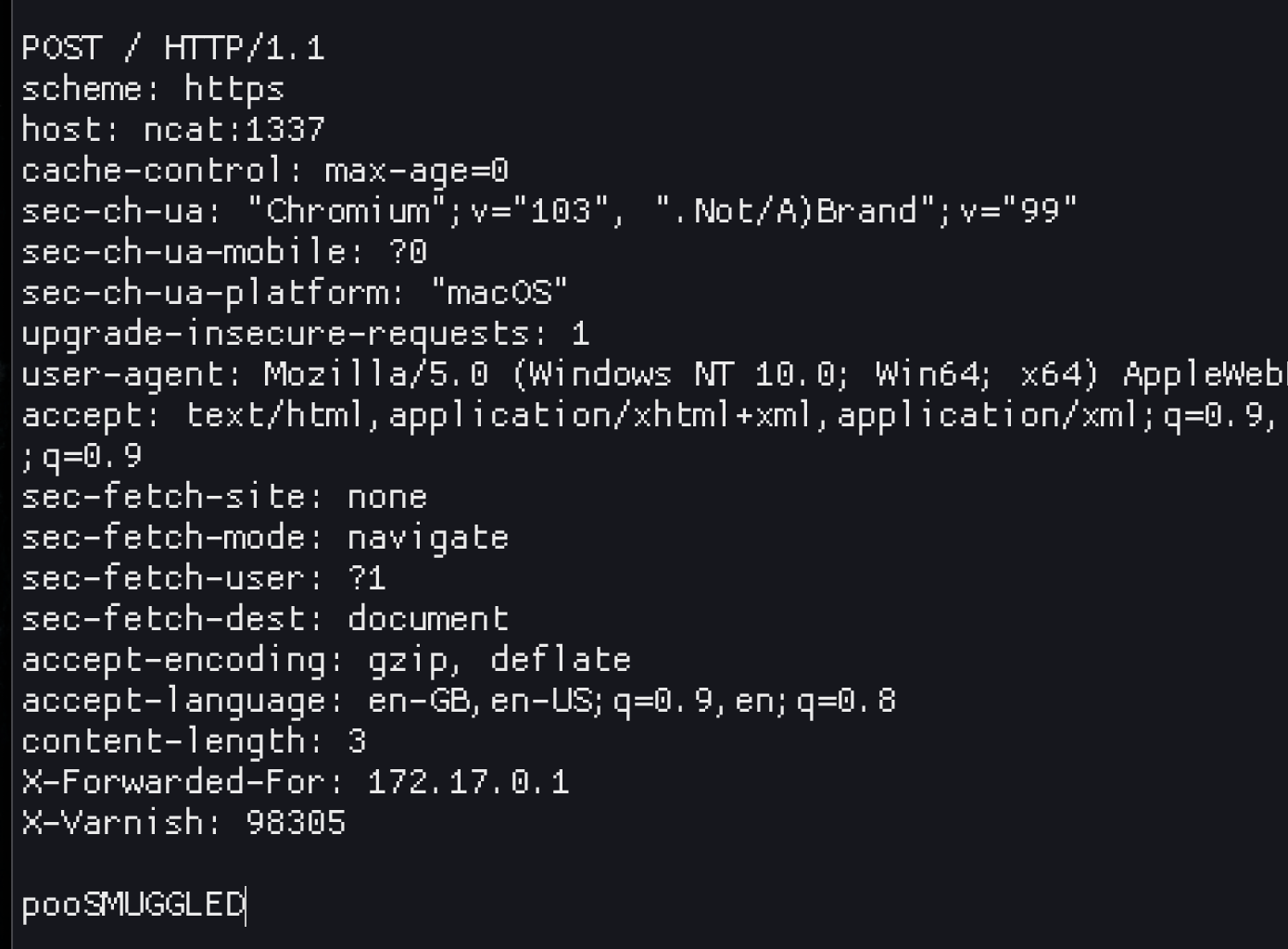Screen dimensions: 1288x949
Task: Click the sec-fetch-mode: navigate line
Action: 265,538
